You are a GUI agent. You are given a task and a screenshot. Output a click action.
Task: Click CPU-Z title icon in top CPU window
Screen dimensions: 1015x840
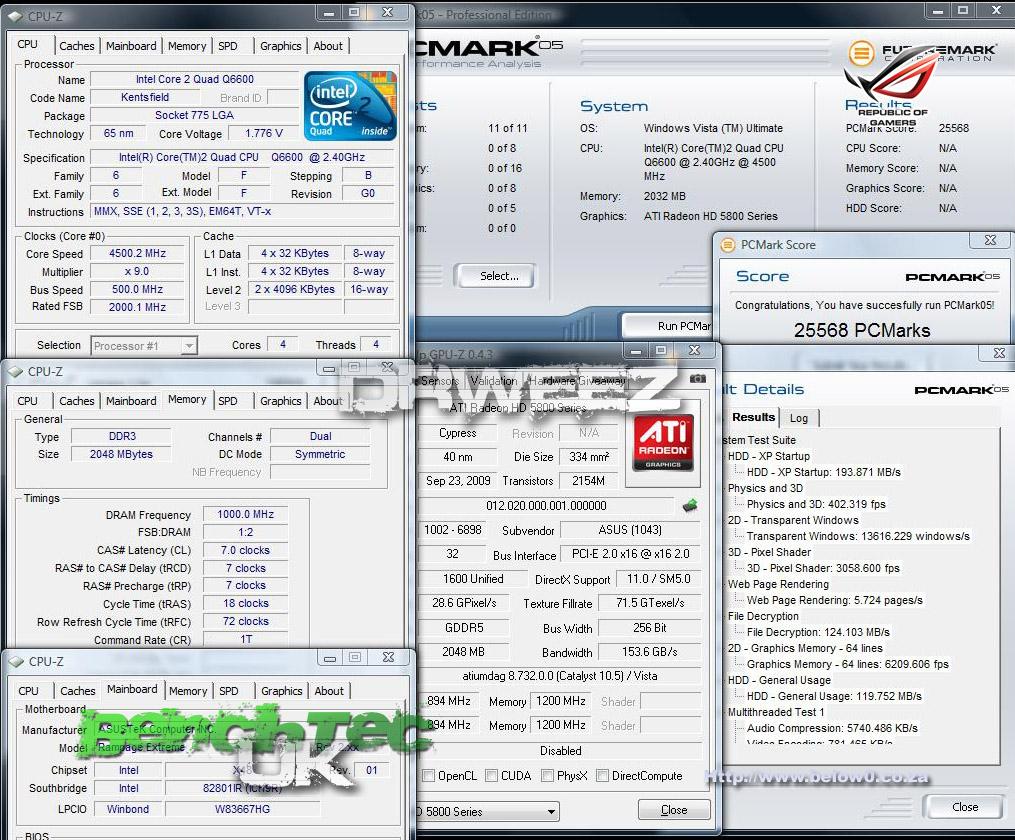tap(15, 16)
